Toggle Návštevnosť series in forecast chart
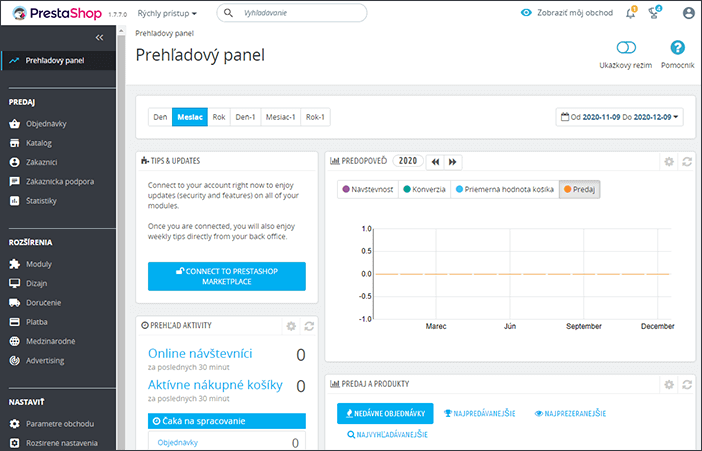Image resolution: width=702 pixels, height=451 pixels. tap(367, 189)
